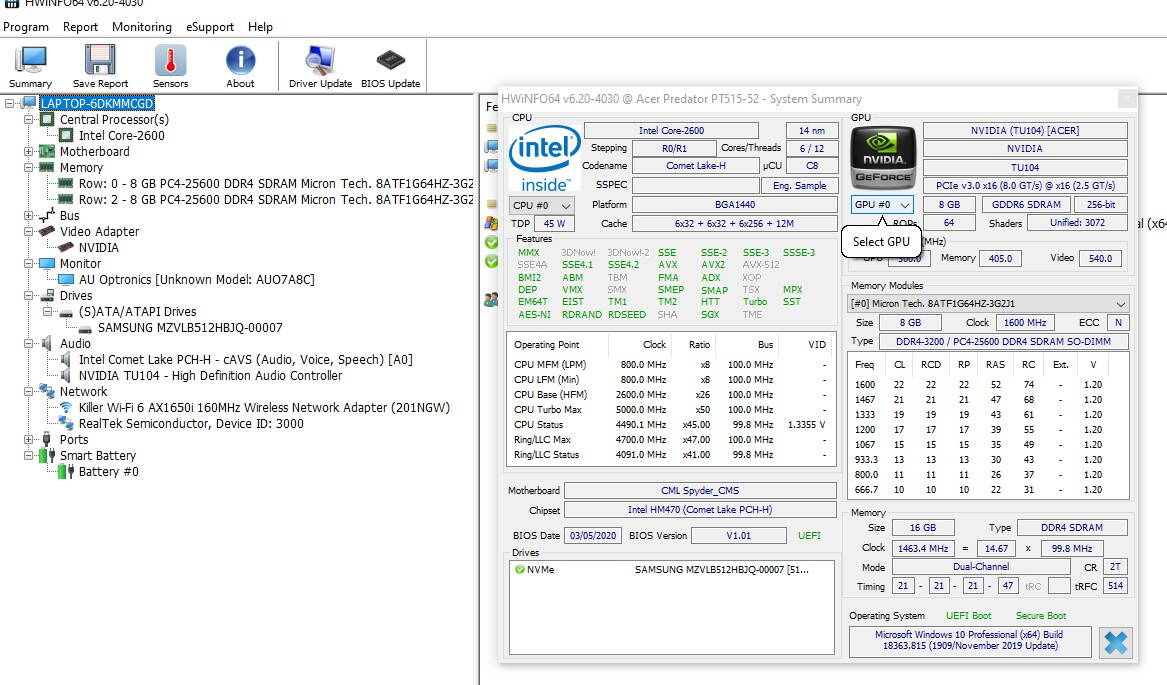The image size is (1167, 685).
Task: Open the Program menu
Action: coord(26,27)
